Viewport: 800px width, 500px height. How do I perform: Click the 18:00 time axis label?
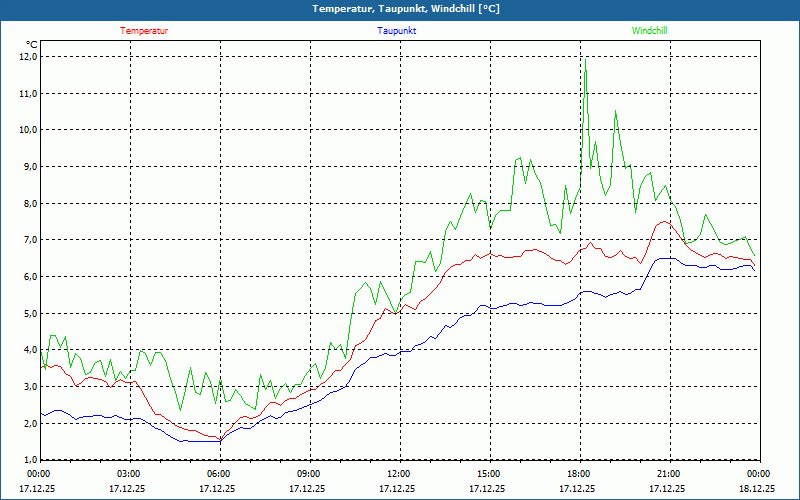pyautogui.click(x=578, y=474)
